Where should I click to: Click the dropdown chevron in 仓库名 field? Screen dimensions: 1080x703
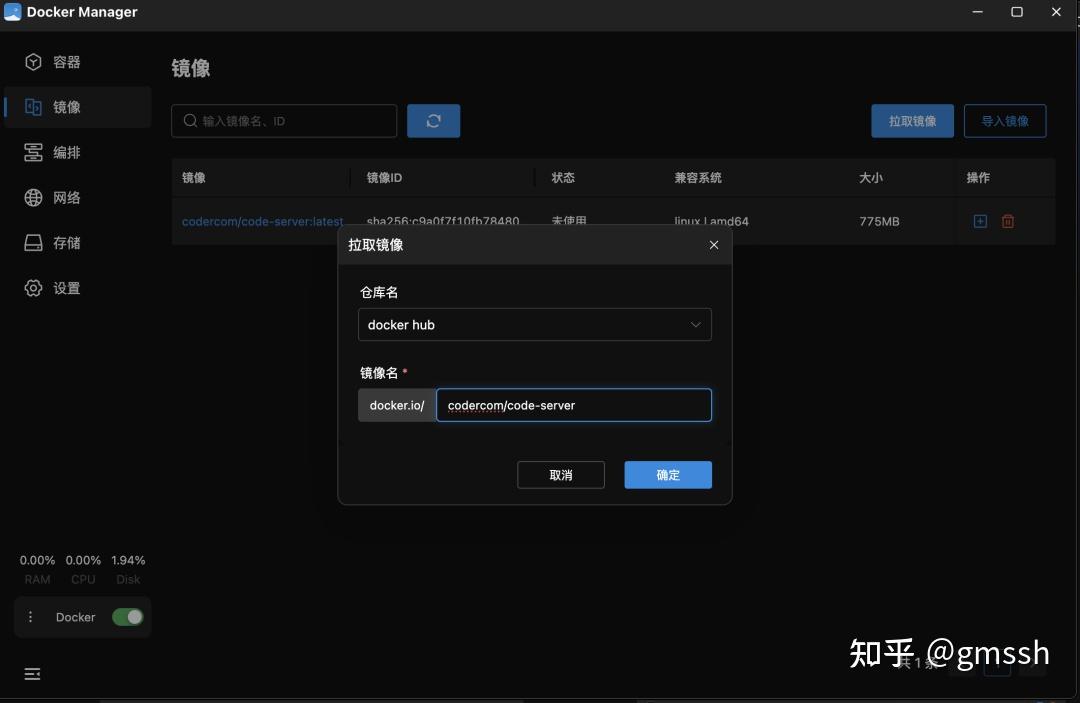pos(696,324)
